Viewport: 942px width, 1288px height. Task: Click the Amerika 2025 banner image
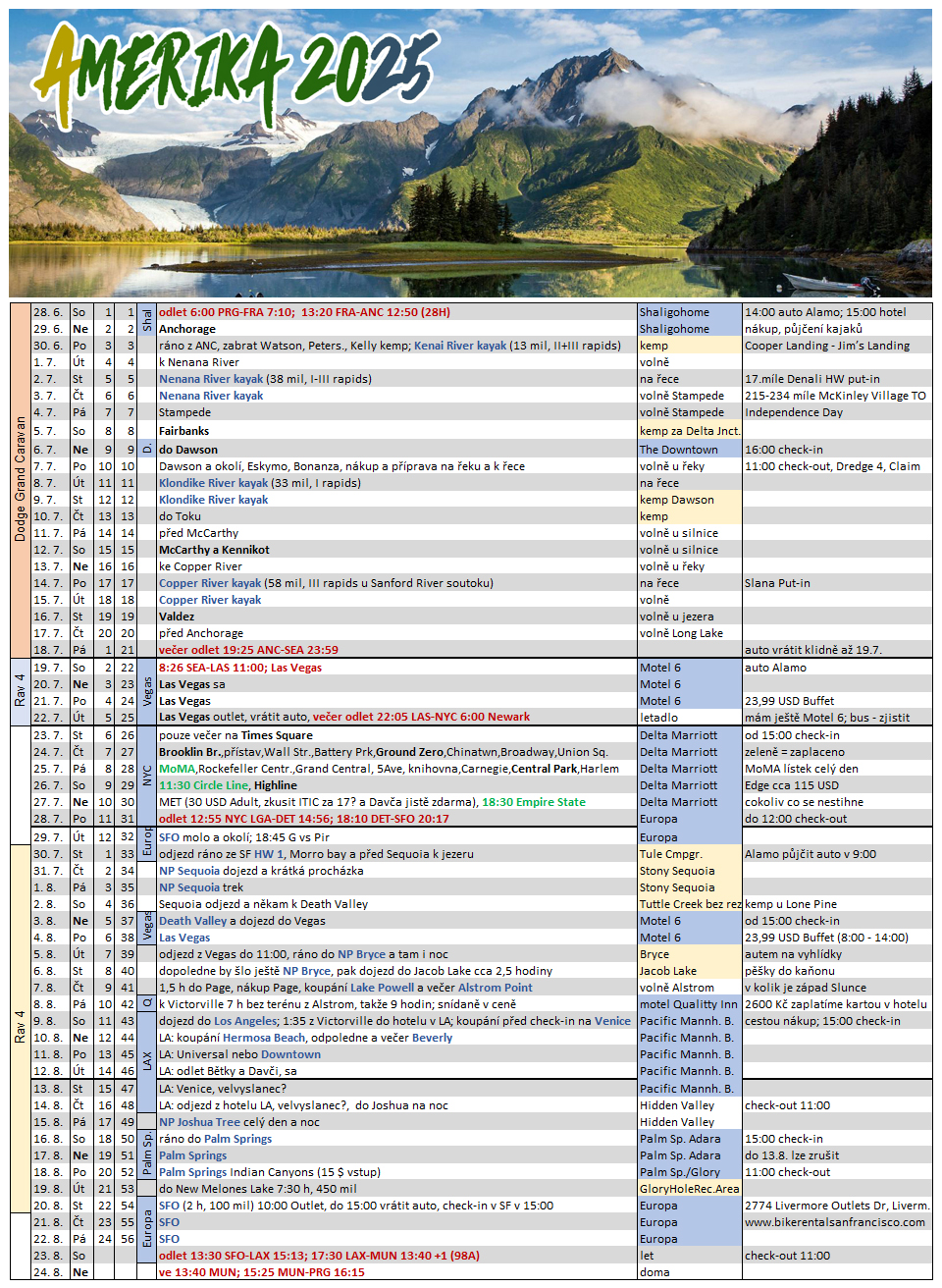click(x=471, y=152)
